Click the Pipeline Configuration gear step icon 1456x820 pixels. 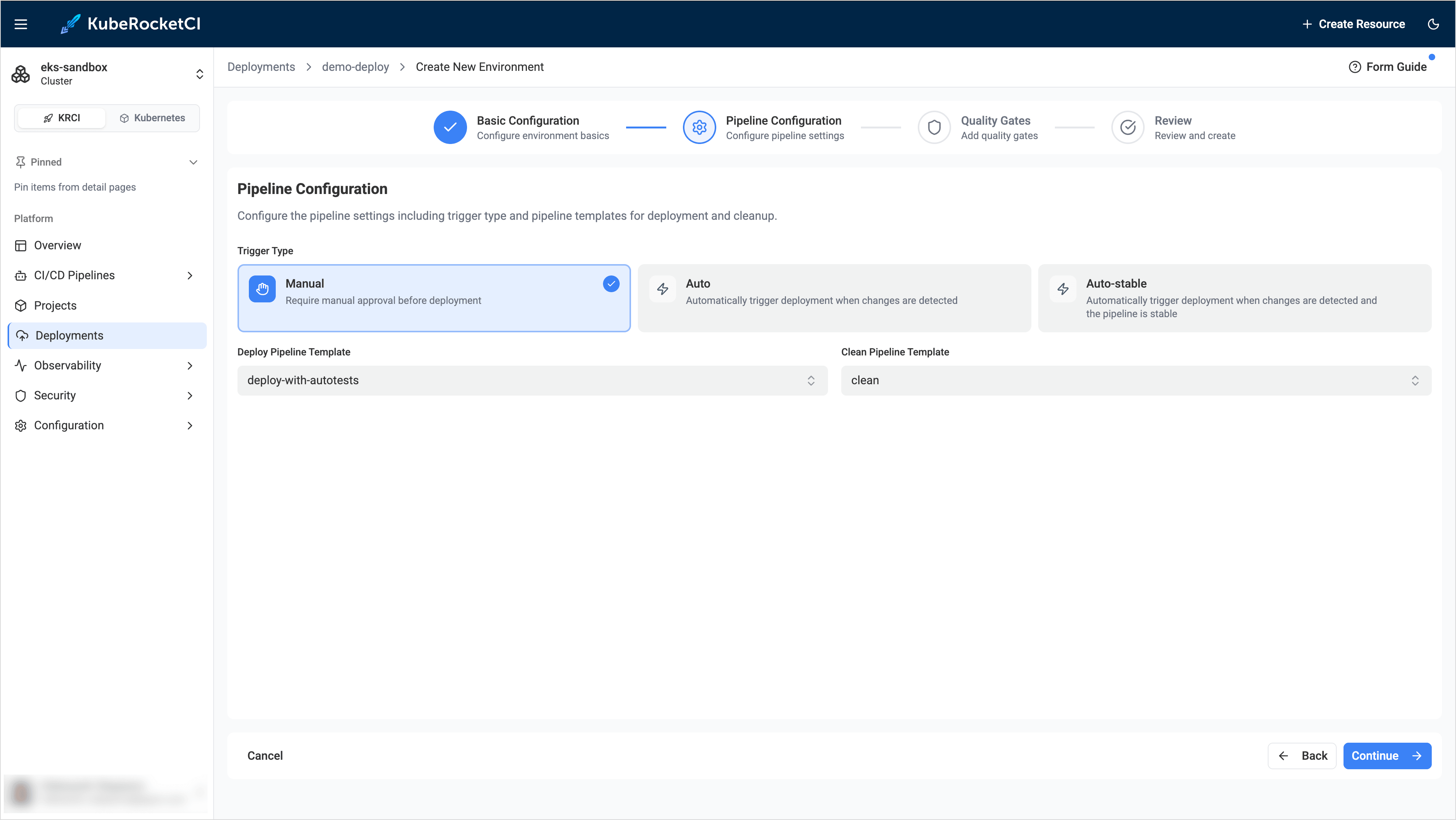[x=699, y=127]
